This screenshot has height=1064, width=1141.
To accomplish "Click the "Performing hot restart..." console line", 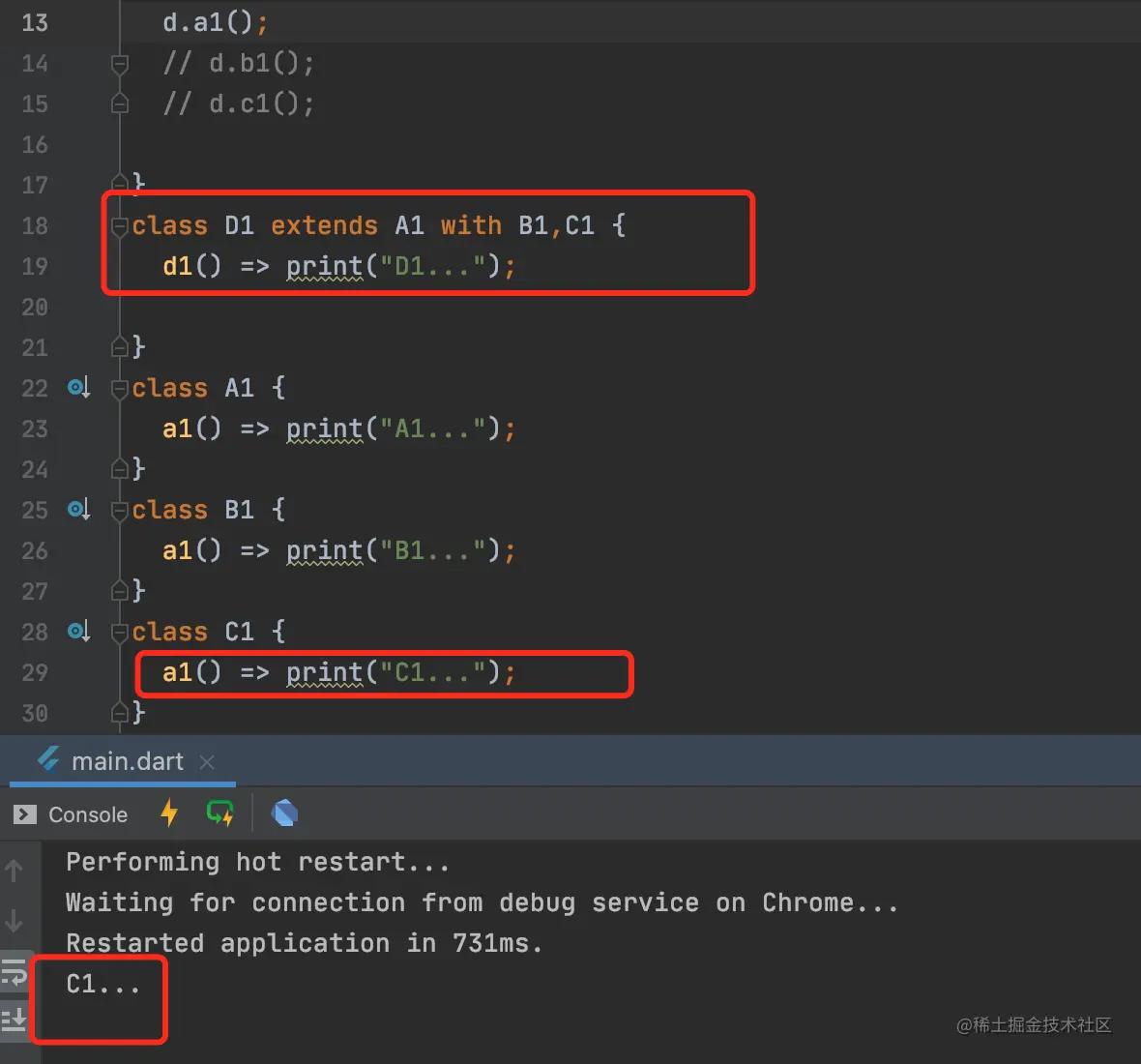I will click(x=258, y=863).
